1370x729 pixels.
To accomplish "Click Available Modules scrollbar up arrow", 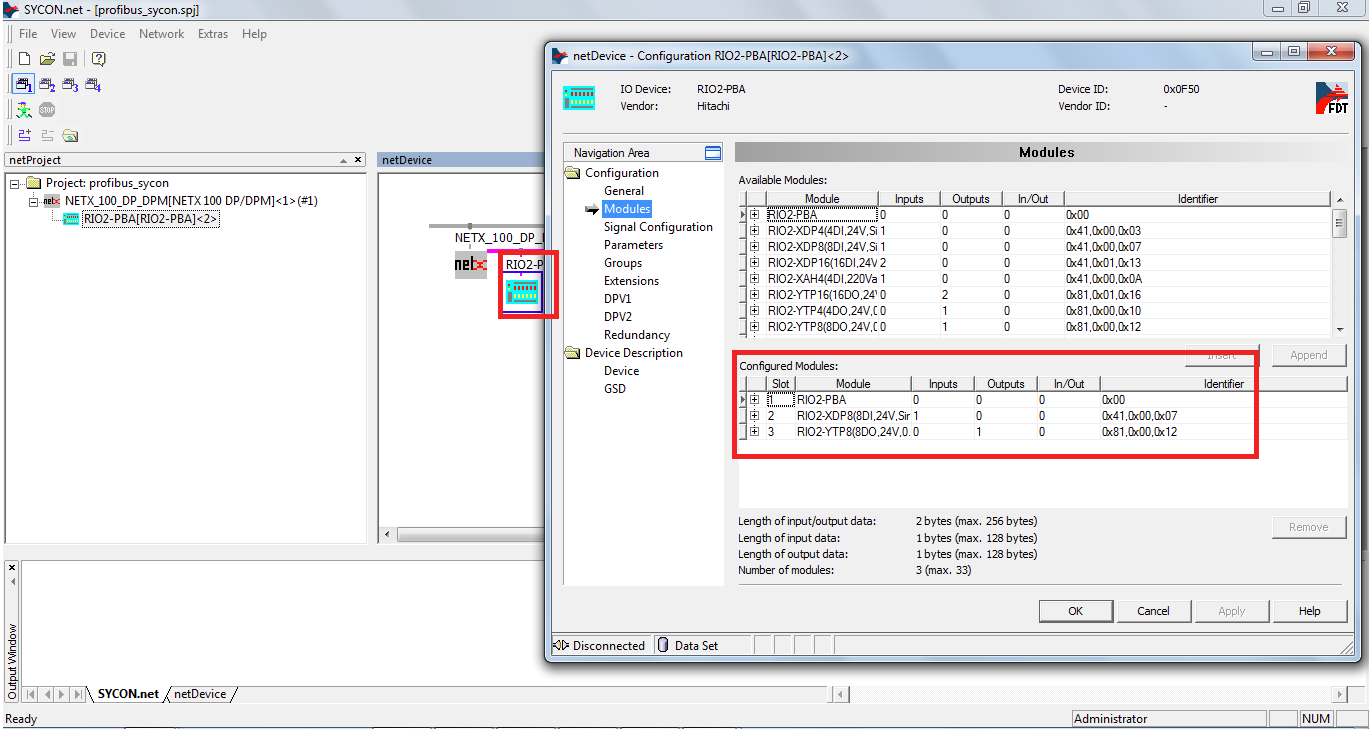I will pyautogui.click(x=1340, y=199).
